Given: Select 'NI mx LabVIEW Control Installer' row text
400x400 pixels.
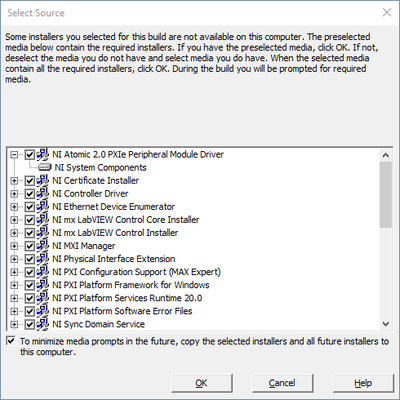Looking at the screenshot, I should [115, 233].
